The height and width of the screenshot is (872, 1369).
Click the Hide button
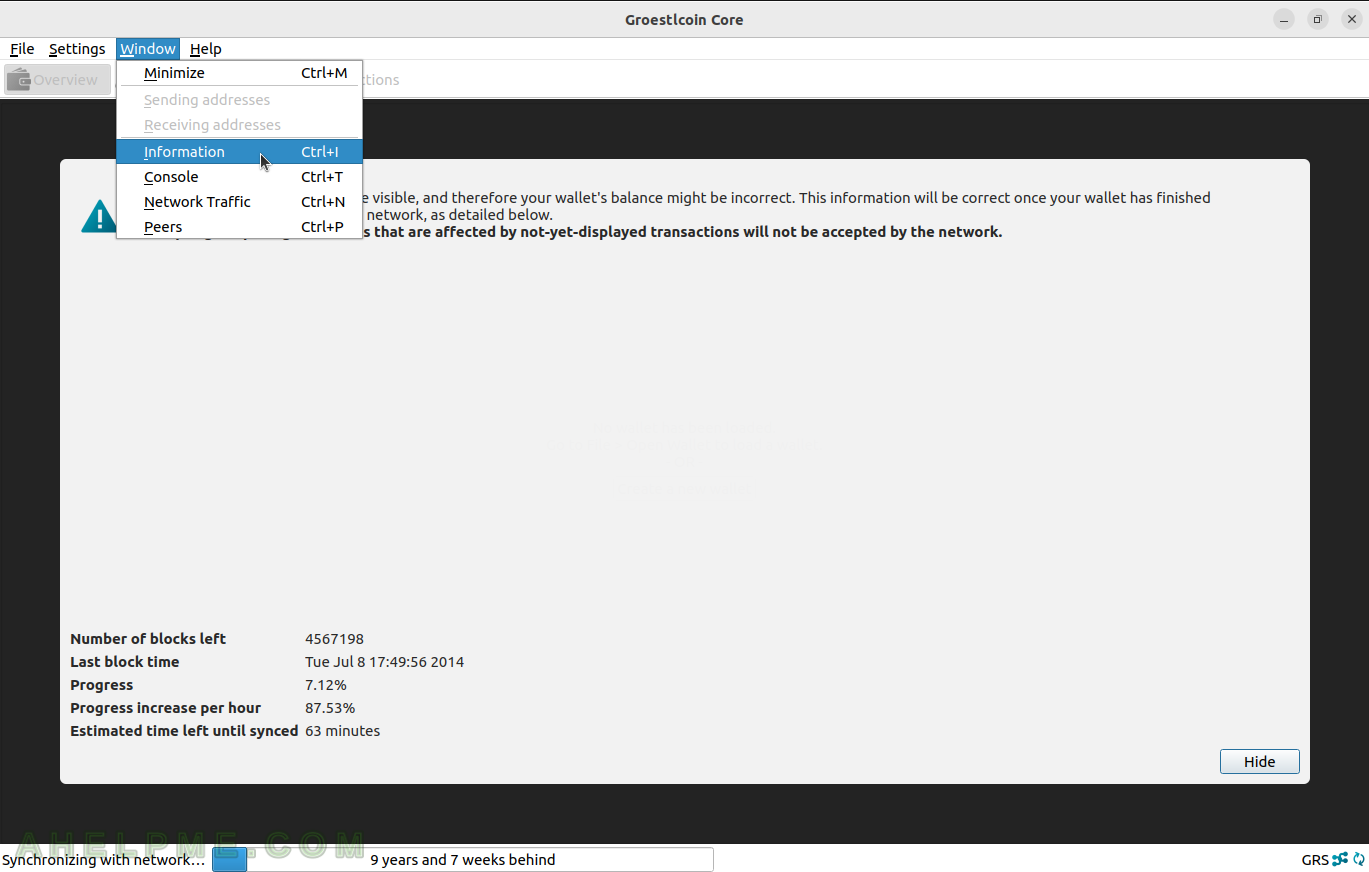point(1259,762)
